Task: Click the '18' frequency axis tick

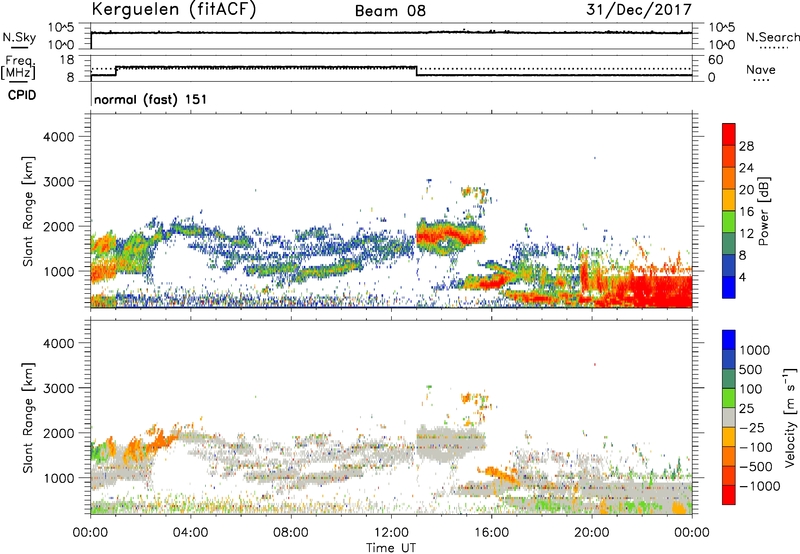Action: tap(67, 60)
